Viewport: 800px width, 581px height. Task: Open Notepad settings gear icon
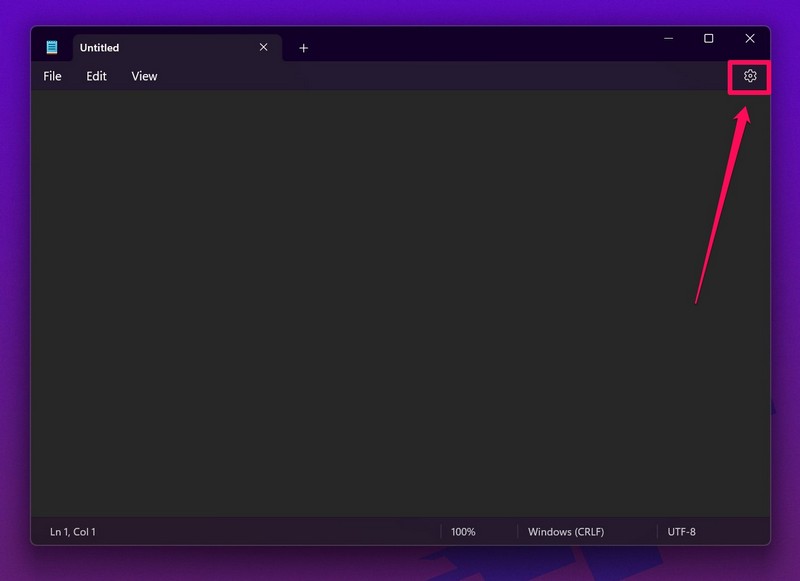(749, 76)
